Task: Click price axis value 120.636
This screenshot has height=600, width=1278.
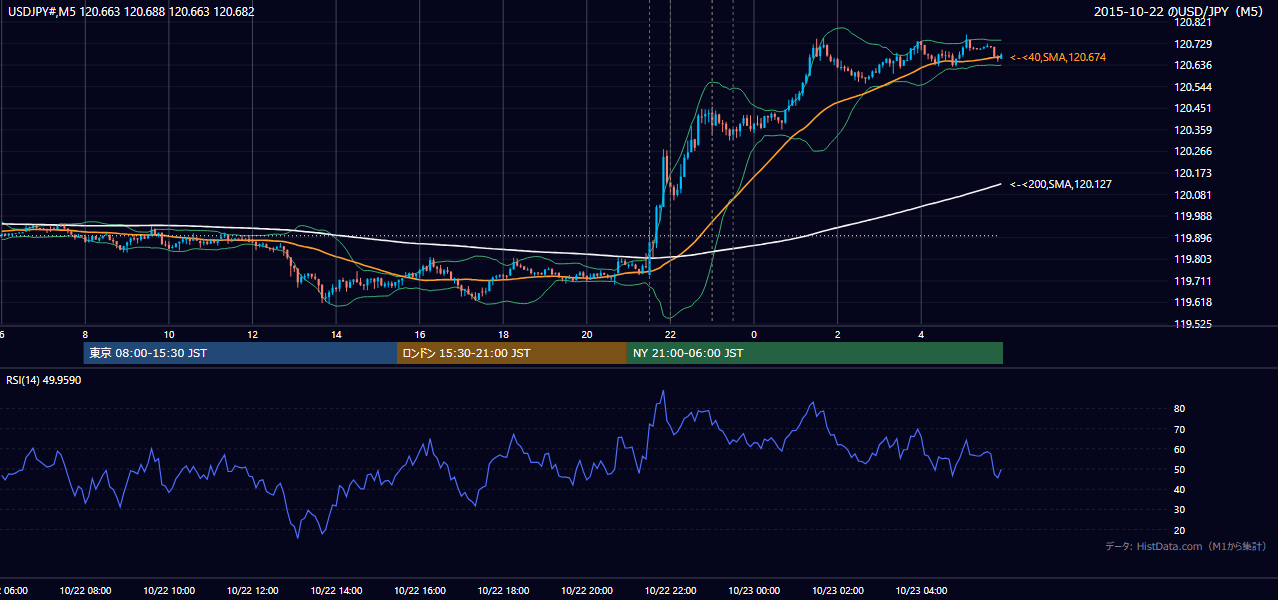Action: pos(1192,65)
